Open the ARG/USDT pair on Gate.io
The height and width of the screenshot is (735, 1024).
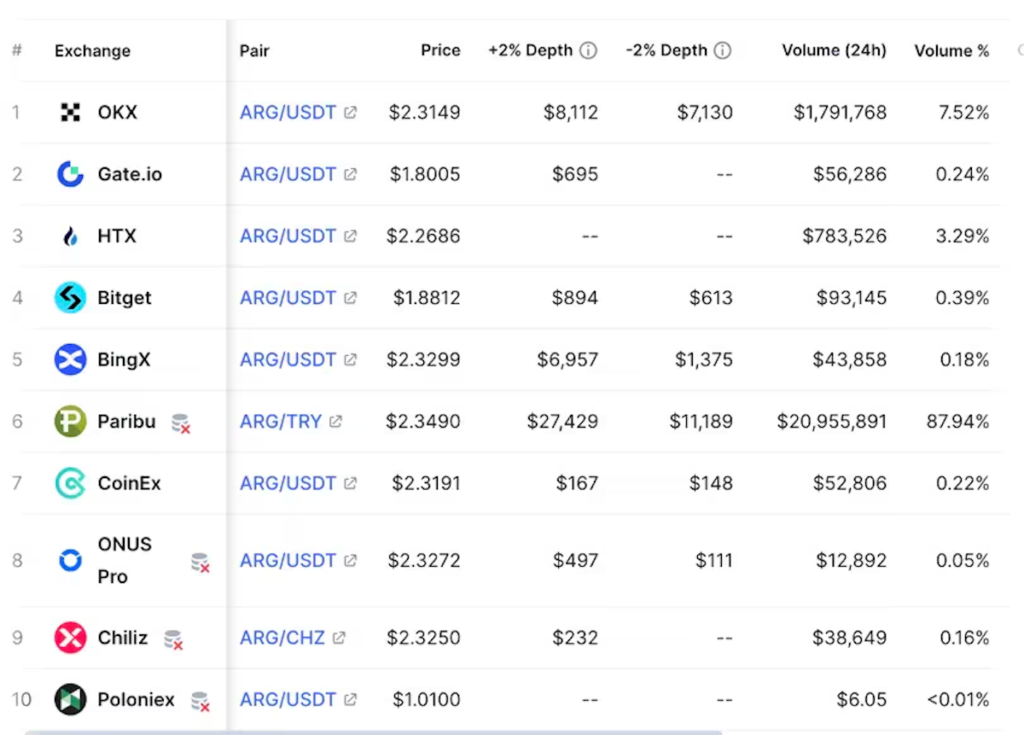coord(288,174)
